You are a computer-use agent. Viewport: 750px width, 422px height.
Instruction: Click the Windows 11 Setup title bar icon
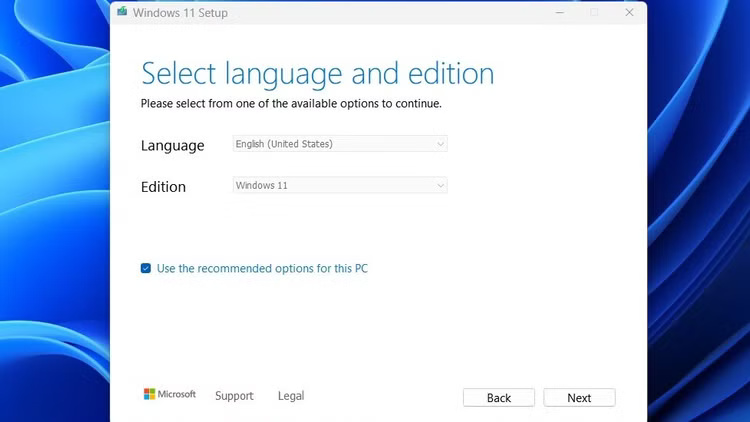[122, 11]
